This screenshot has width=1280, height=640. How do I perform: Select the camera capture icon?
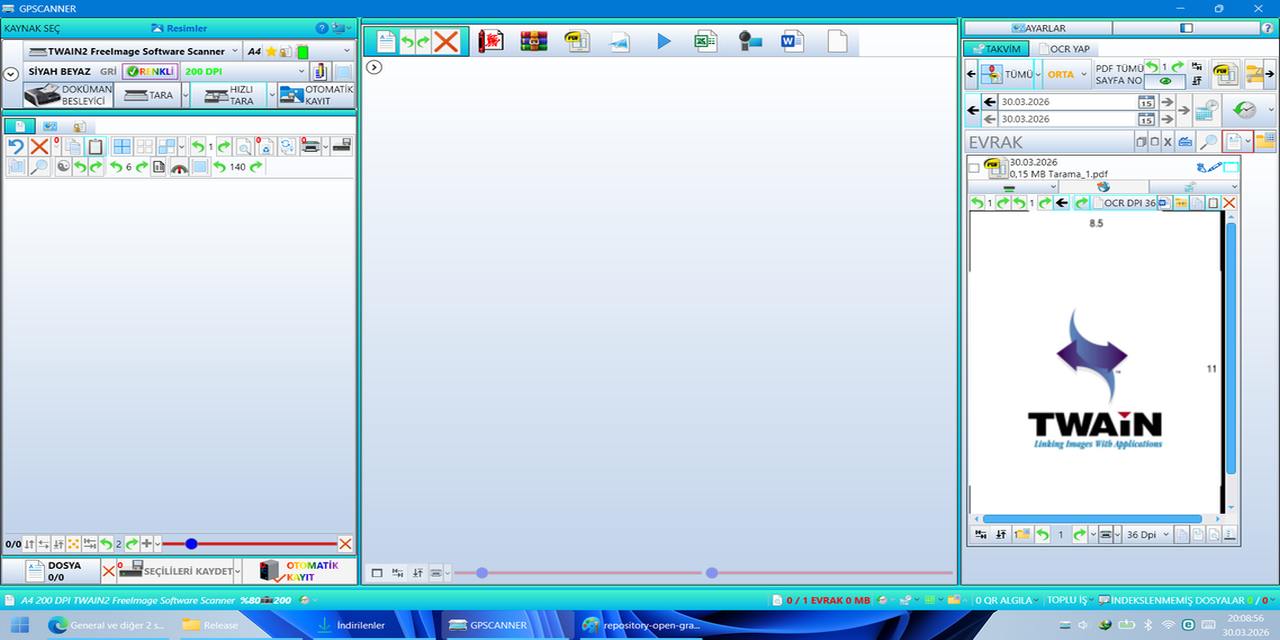click(x=749, y=41)
